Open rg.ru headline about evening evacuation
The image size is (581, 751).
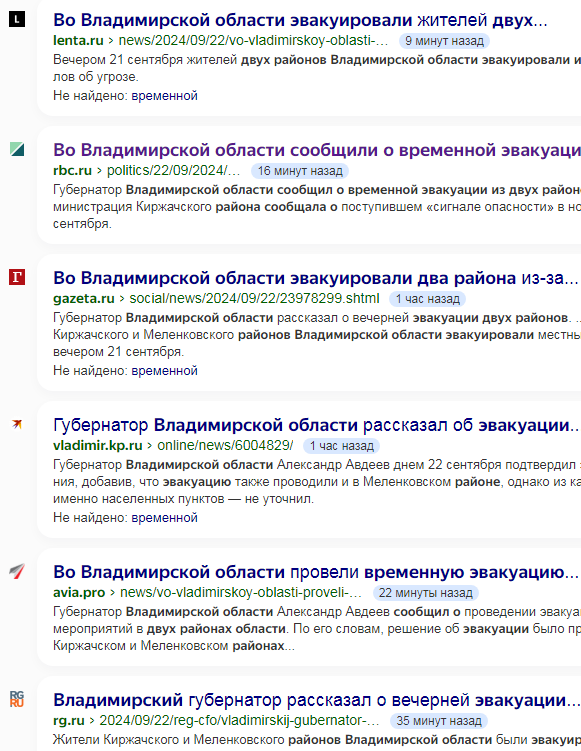point(316,700)
